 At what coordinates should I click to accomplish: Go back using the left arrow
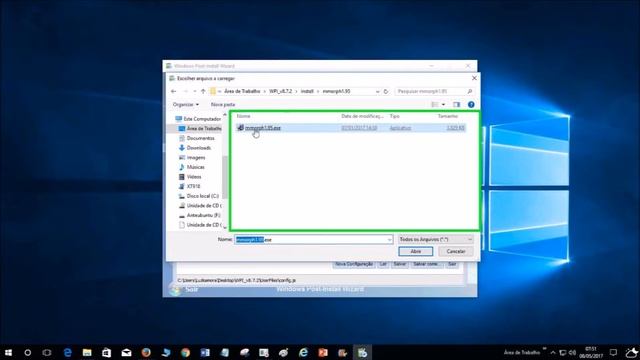[x=174, y=91]
